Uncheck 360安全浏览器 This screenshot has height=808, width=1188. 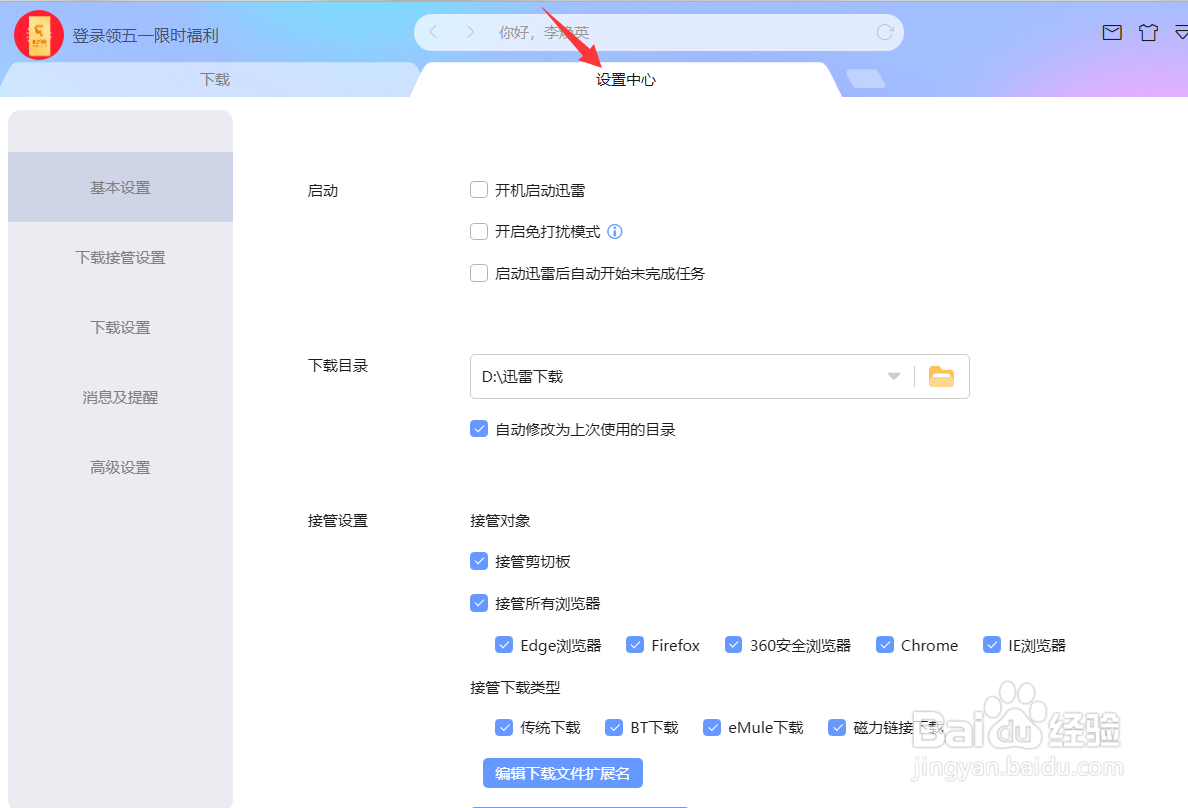(x=733, y=645)
